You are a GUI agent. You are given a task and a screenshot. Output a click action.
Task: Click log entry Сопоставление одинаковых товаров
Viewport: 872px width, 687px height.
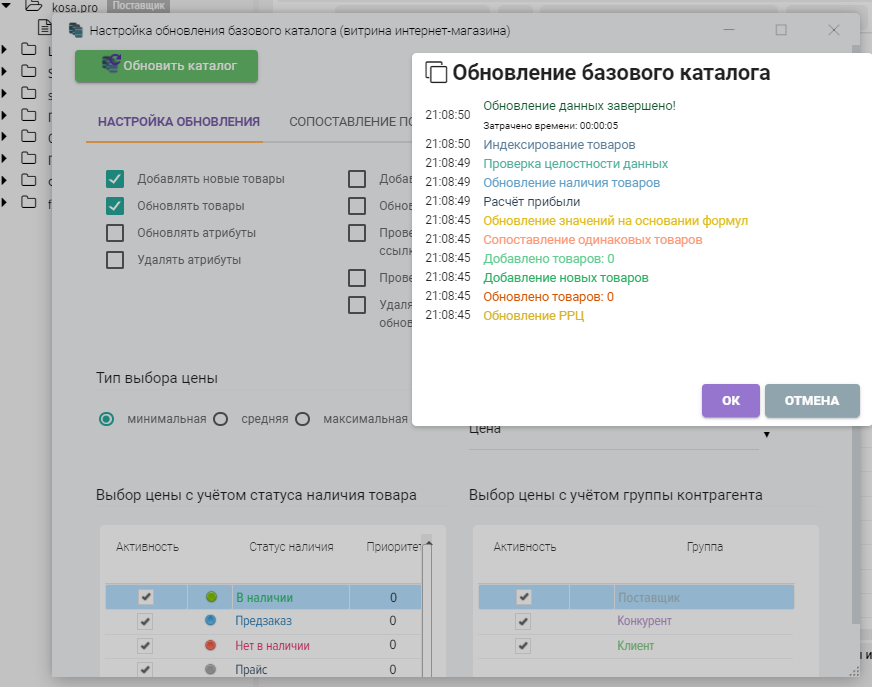pyautogui.click(x=593, y=240)
